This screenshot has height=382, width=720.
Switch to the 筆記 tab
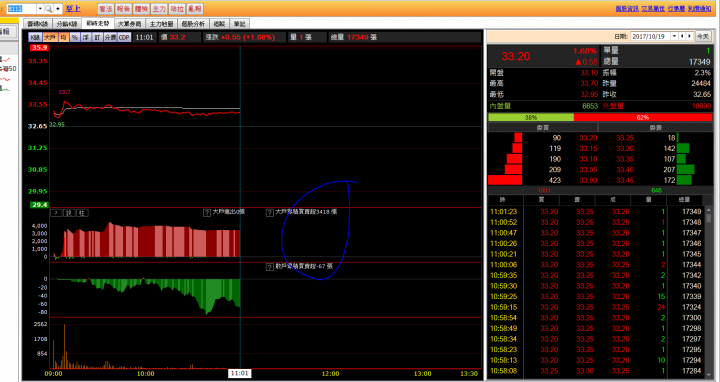coord(239,24)
